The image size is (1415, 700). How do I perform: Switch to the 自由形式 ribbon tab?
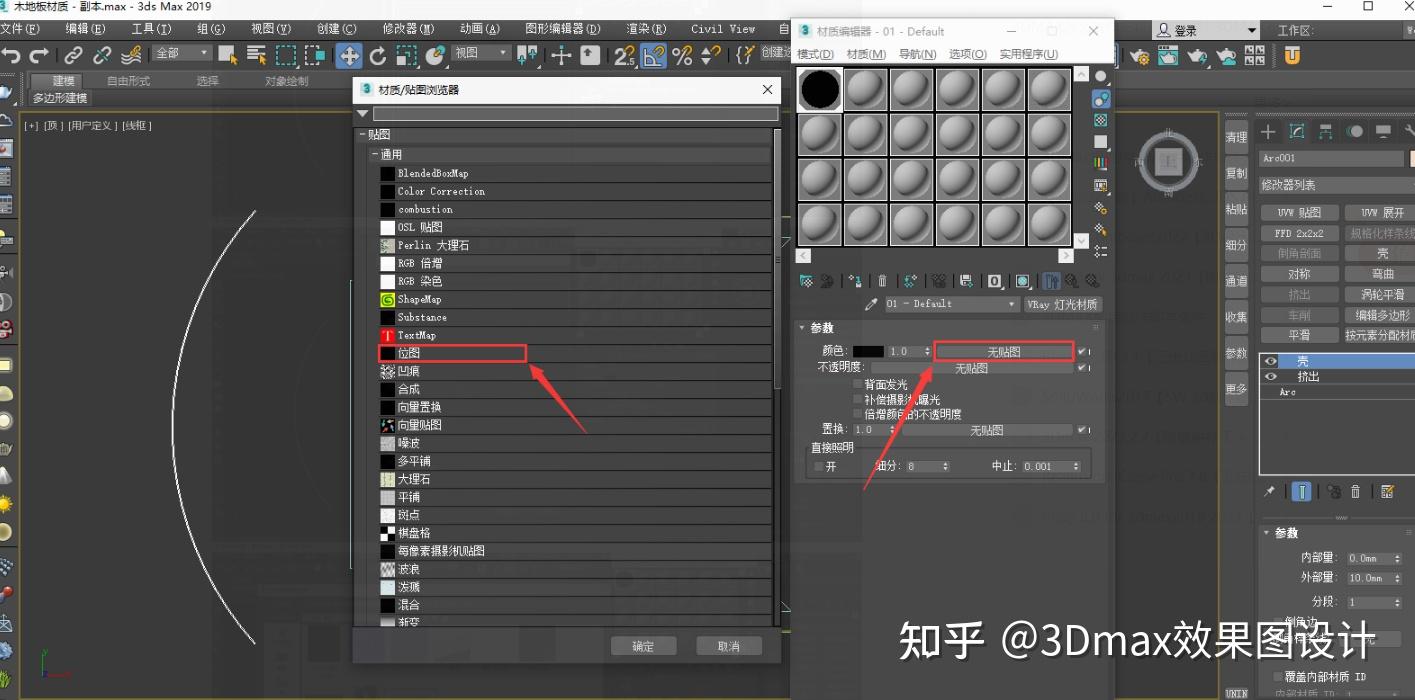click(x=130, y=81)
